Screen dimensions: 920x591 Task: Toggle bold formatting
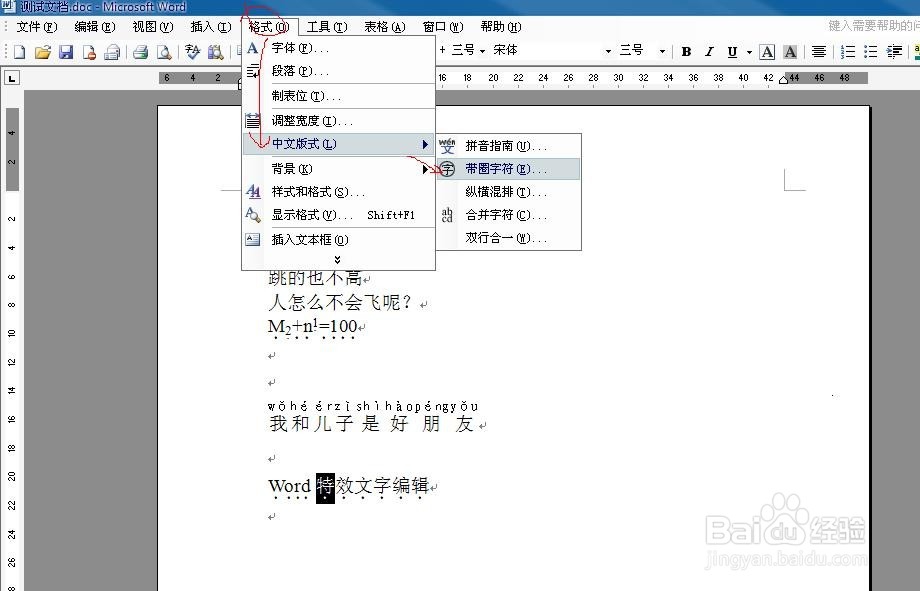[x=687, y=52]
